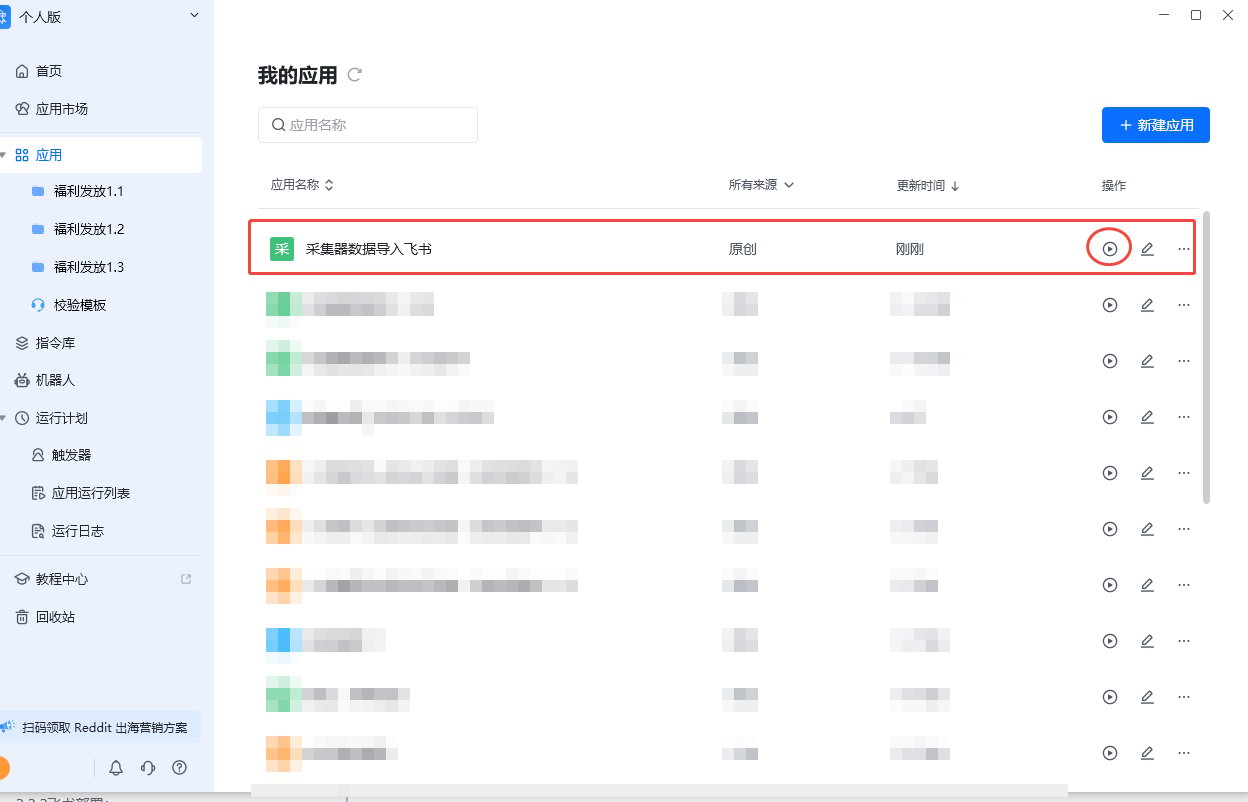Maximize the application window
Image resolution: width=1248 pixels, height=802 pixels.
pyautogui.click(x=1196, y=15)
